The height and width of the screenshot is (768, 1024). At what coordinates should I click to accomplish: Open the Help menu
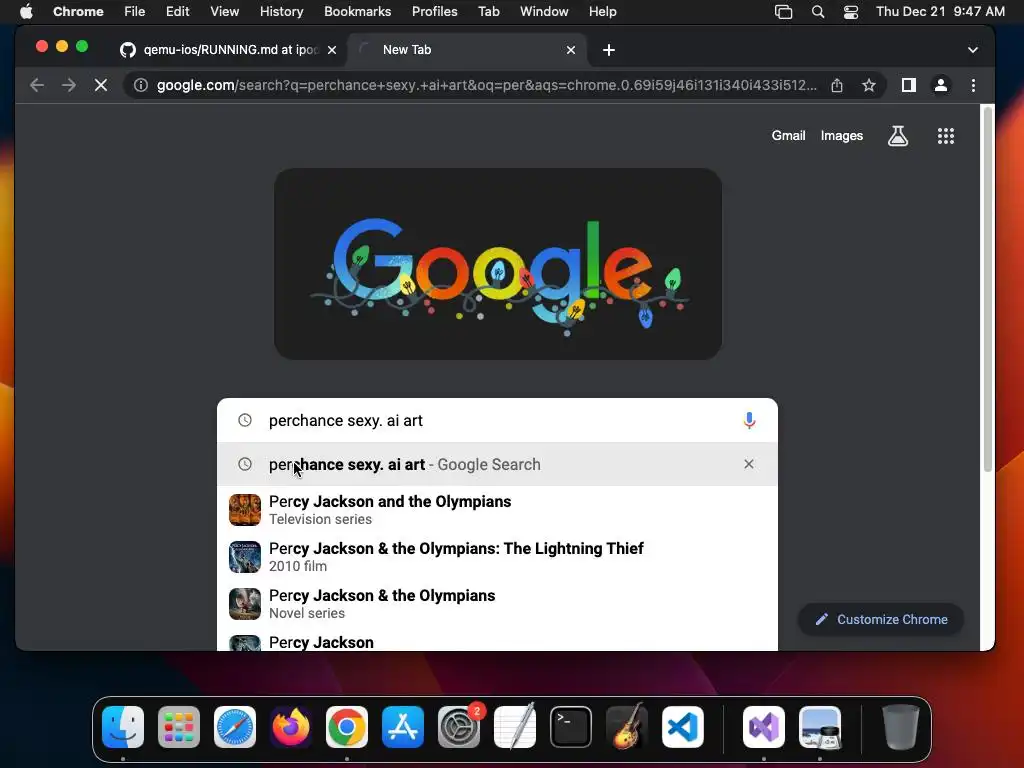(602, 11)
